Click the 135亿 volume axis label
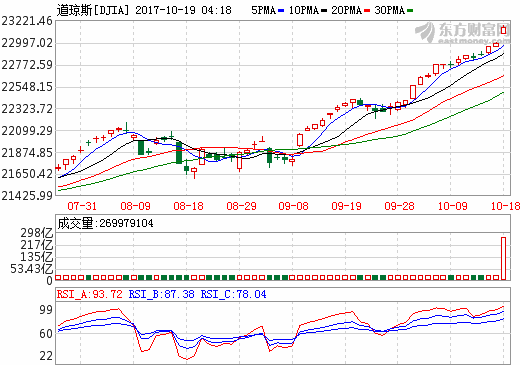This screenshot has width=520, height=365. [37, 257]
